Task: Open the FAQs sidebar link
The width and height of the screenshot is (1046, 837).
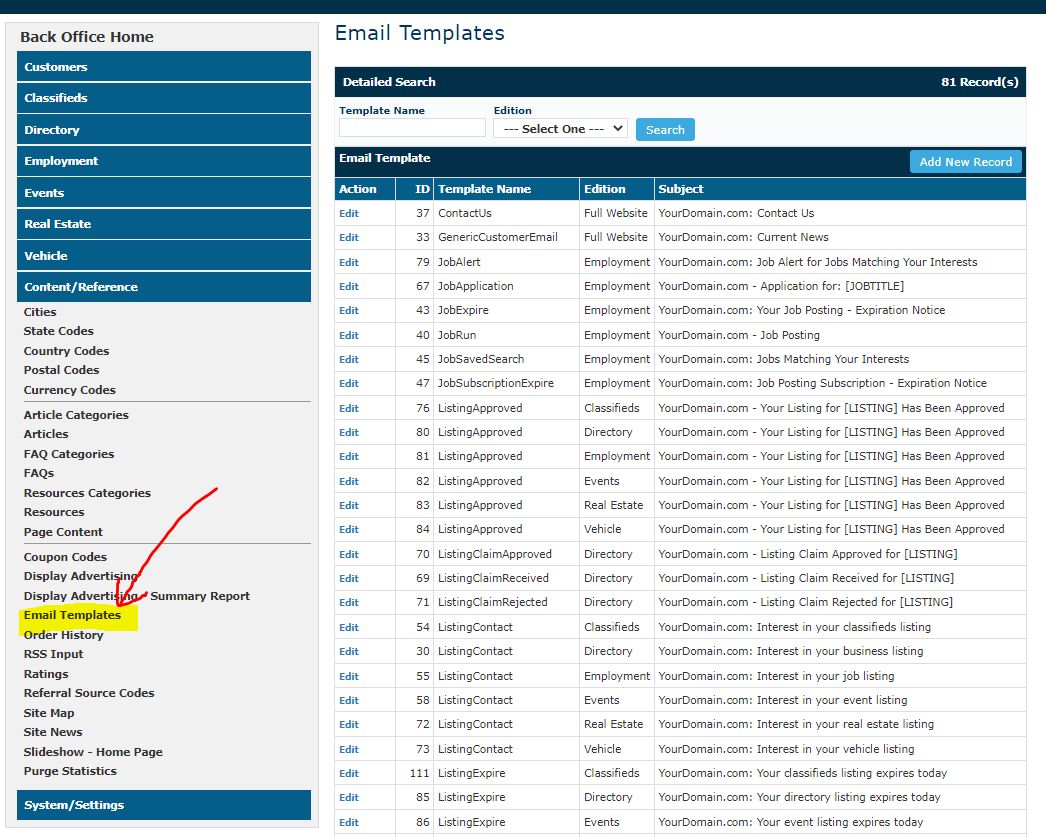Action: point(39,473)
